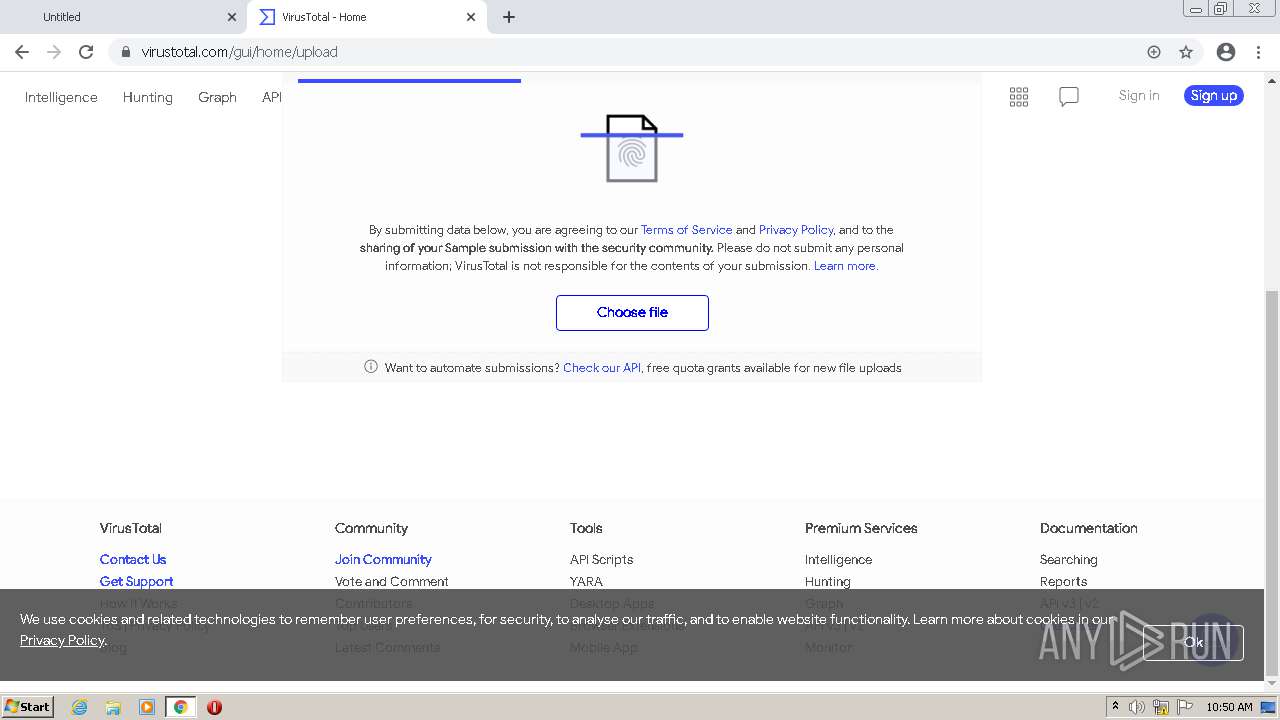Click the fingerprint file upload icon

point(632,148)
